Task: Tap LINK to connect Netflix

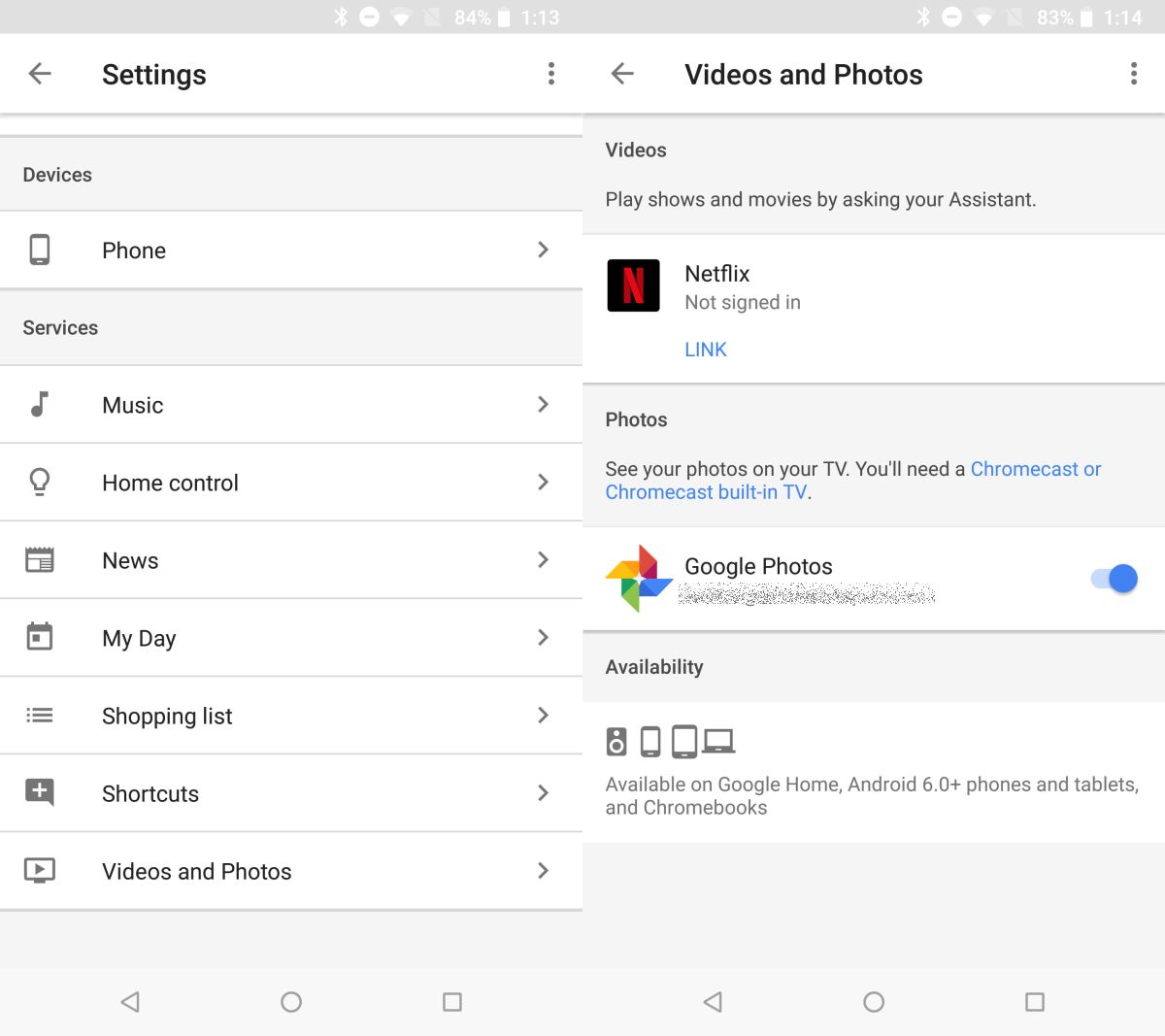Action: 705,350
